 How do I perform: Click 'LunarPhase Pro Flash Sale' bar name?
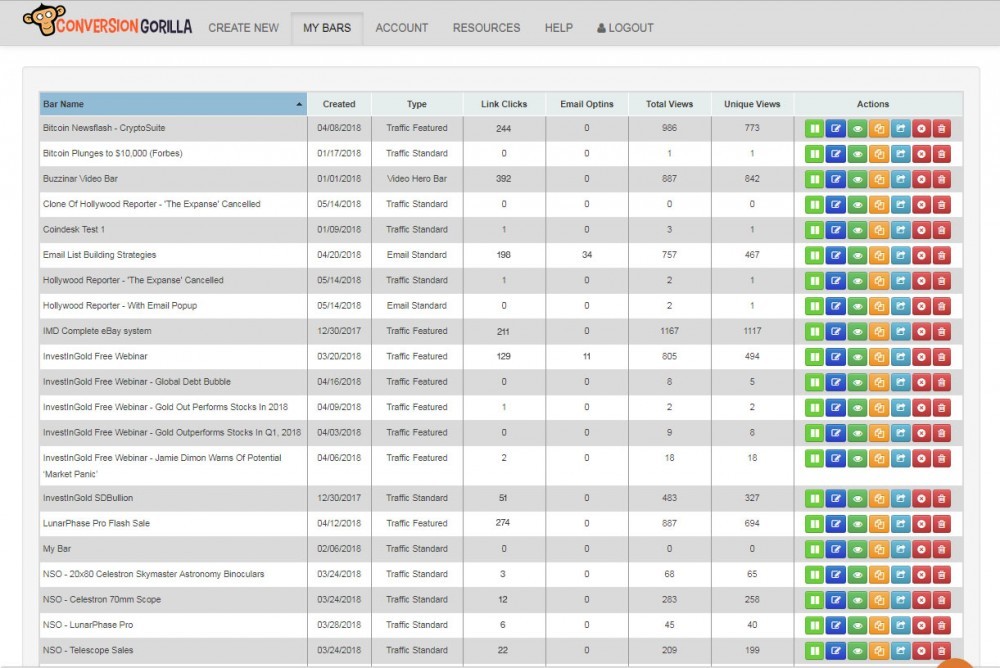(x=96, y=523)
